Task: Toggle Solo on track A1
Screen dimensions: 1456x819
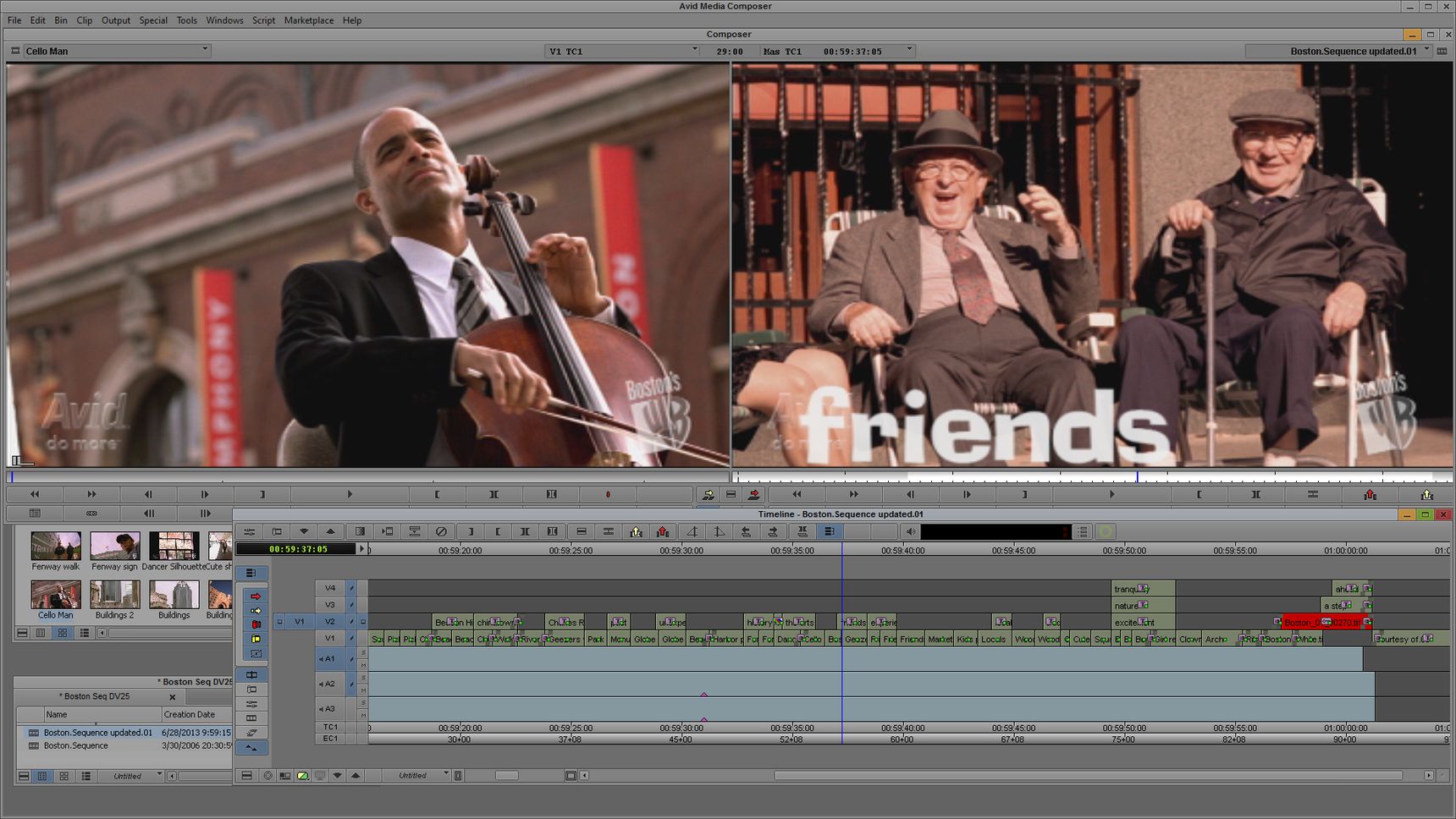Action: click(x=363, y=652)
